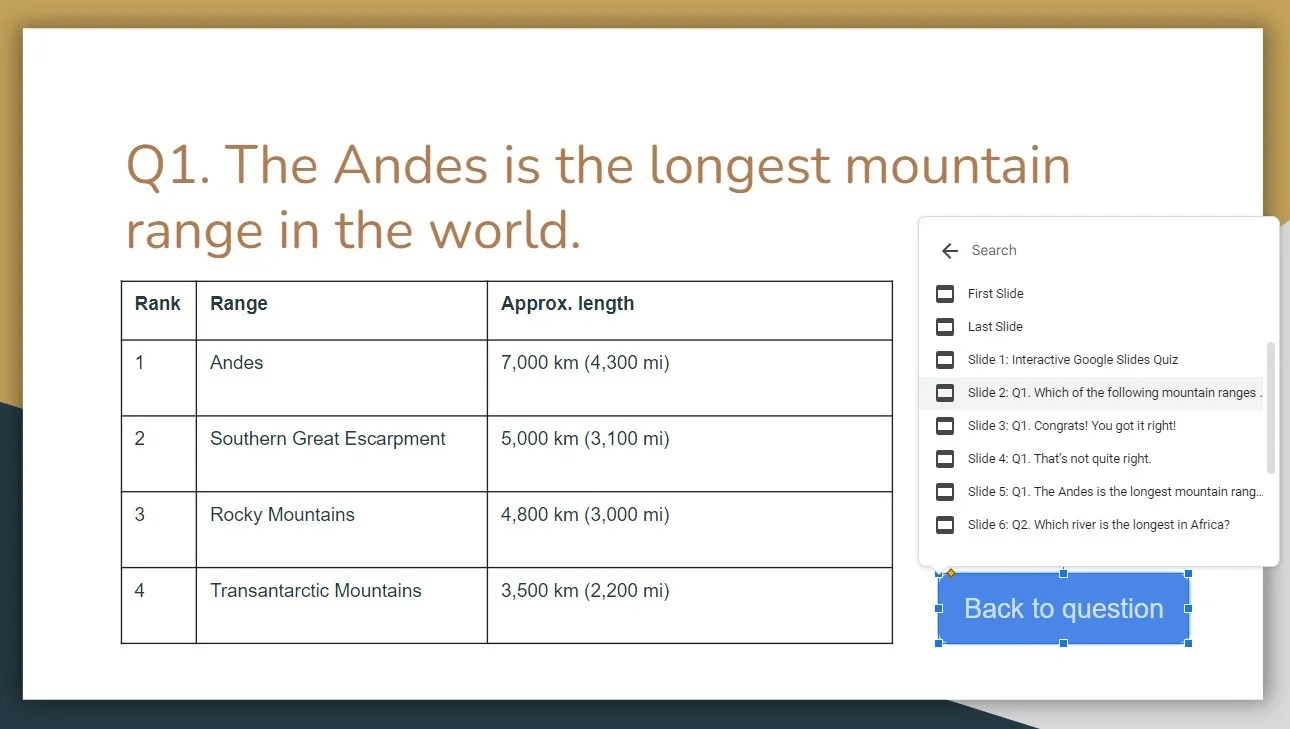
Task: Click the slide icon beside First Slide
Action: click(944, 293)
